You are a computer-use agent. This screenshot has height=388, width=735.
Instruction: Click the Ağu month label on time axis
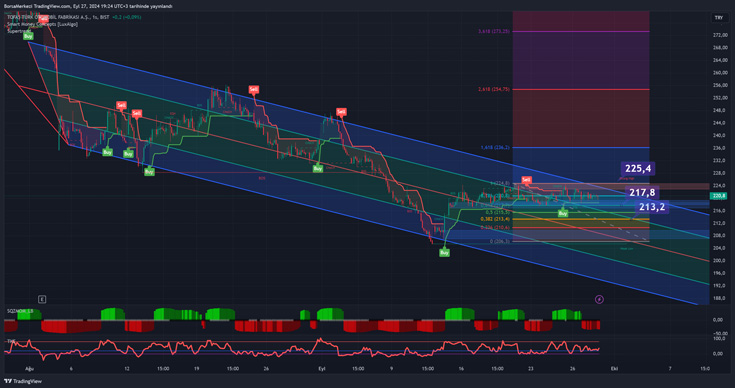coord(30,369)
